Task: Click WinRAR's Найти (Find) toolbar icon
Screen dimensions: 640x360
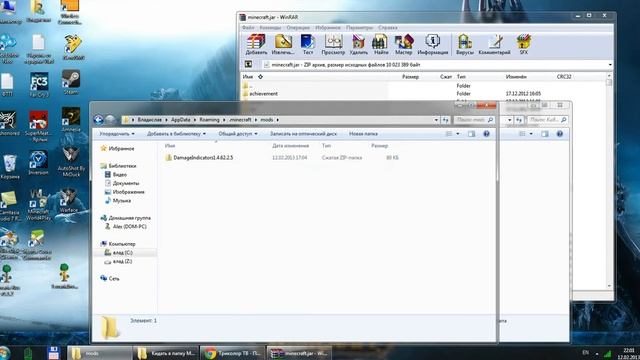Action: click(x=381, y=44)
